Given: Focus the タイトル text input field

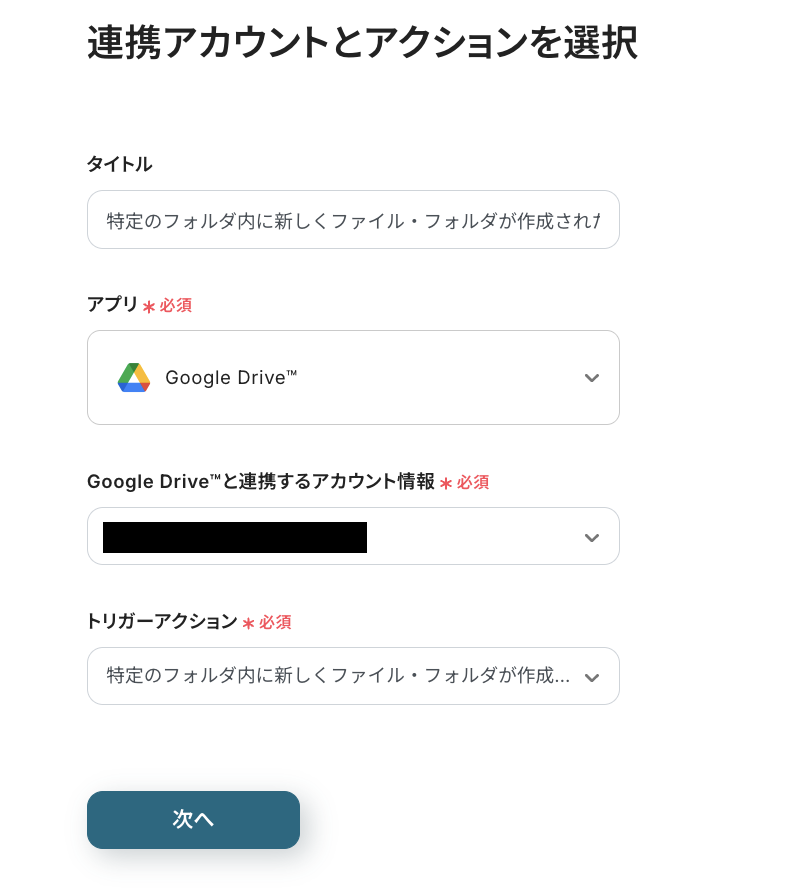Looking at the screenshot, I should click(x=353, y=220).
